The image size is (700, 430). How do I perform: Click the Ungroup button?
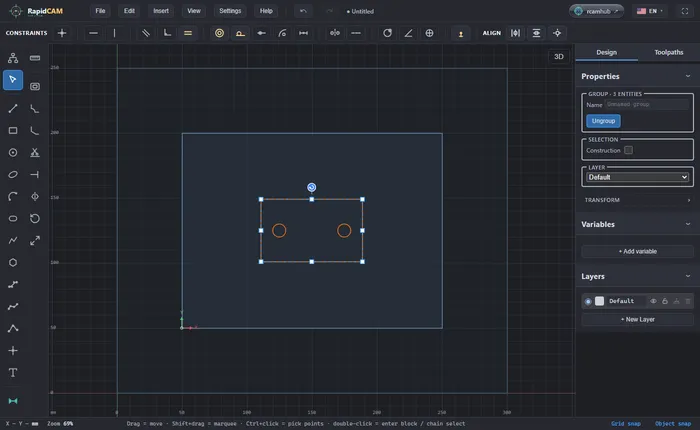click(x=603, y=121)
